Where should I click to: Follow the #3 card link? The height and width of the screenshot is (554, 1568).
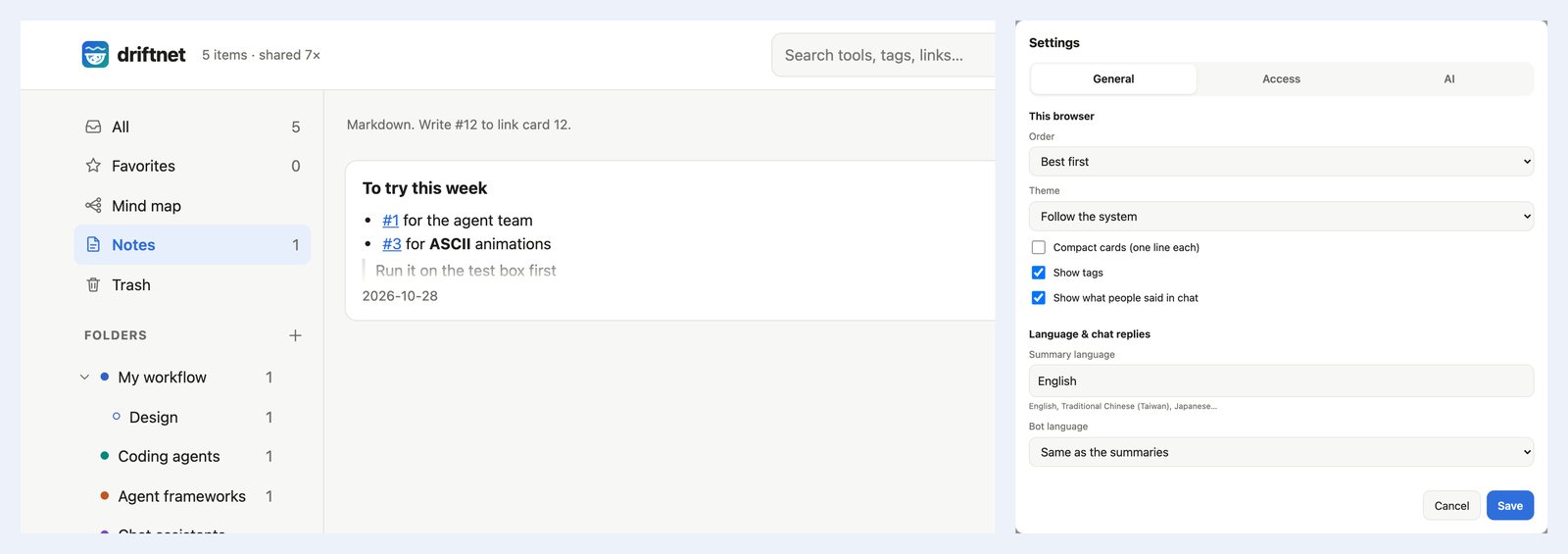click(392, 244)
